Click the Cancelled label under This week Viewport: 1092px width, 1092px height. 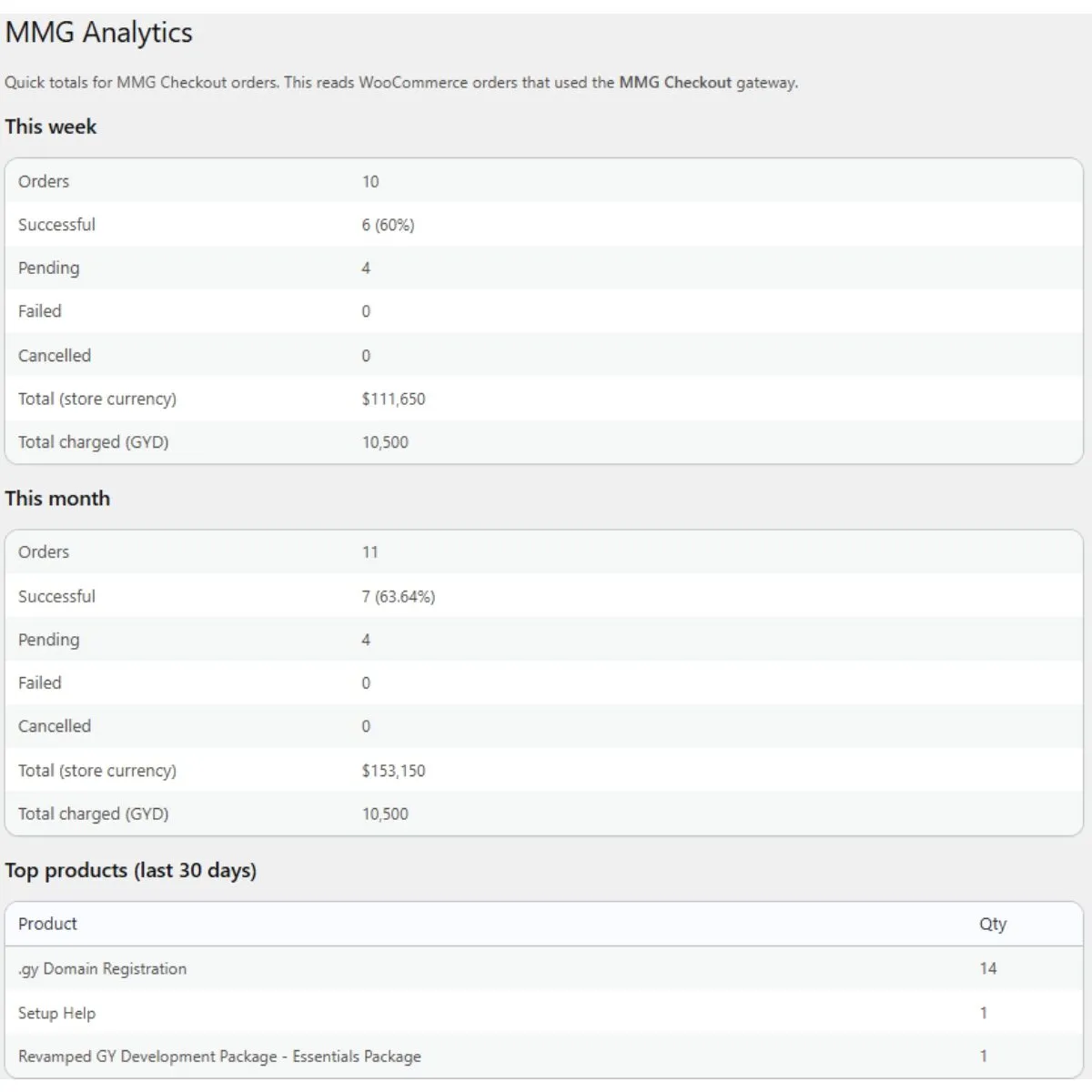pos(55,355)
